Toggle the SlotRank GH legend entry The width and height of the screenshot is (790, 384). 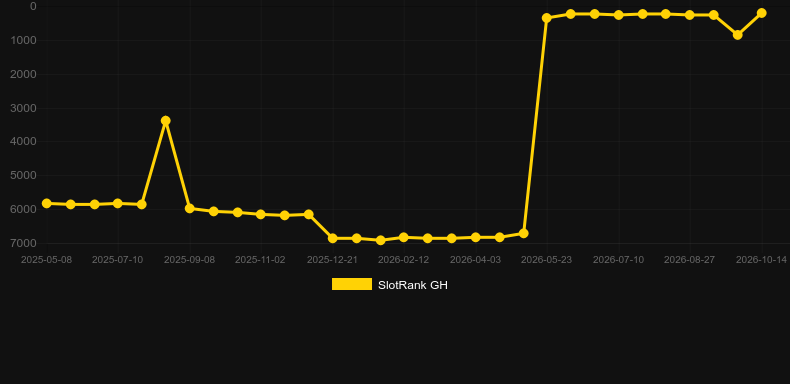(389, 285)
